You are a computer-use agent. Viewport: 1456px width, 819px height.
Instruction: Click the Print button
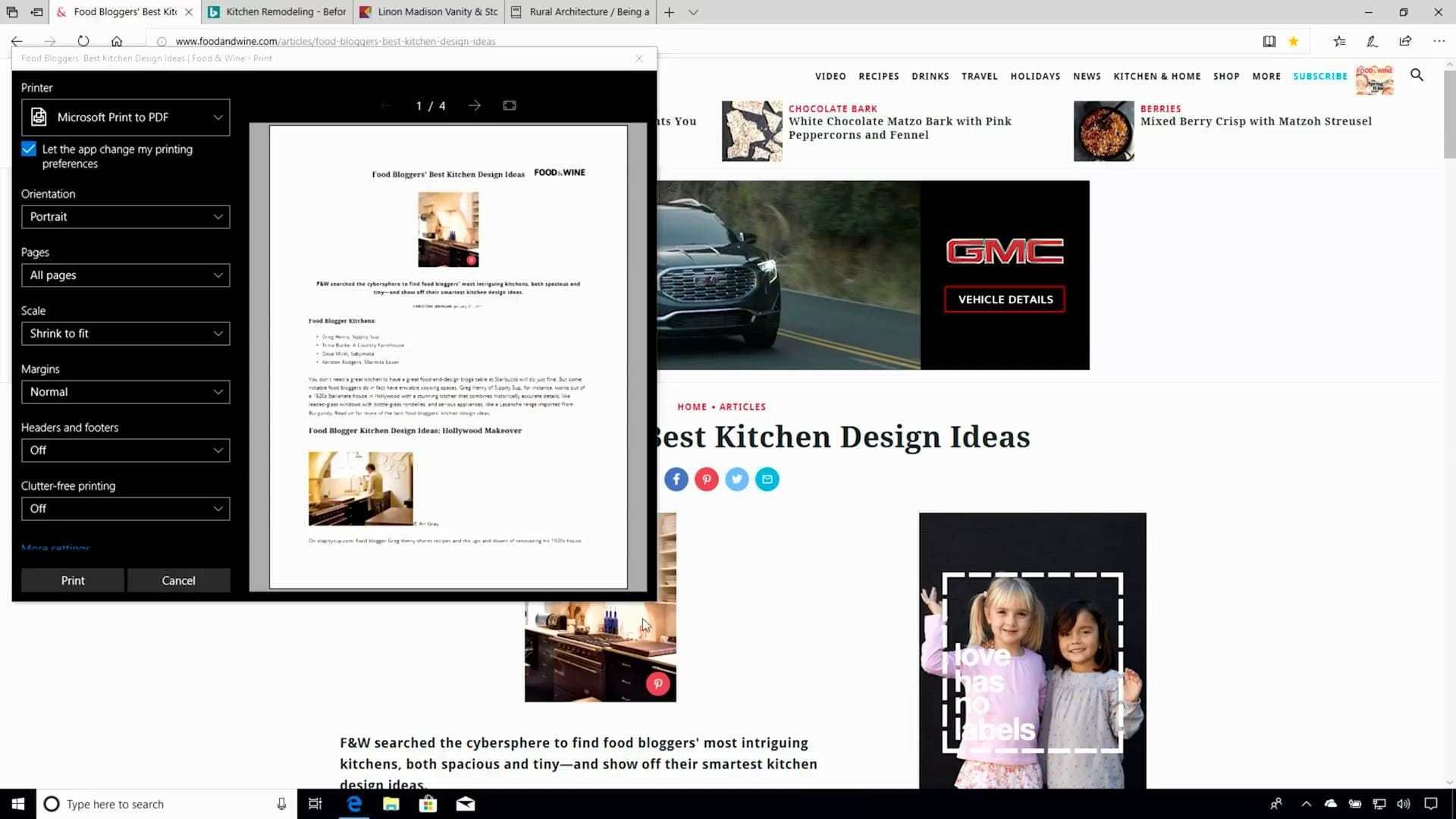coord(73,580)
